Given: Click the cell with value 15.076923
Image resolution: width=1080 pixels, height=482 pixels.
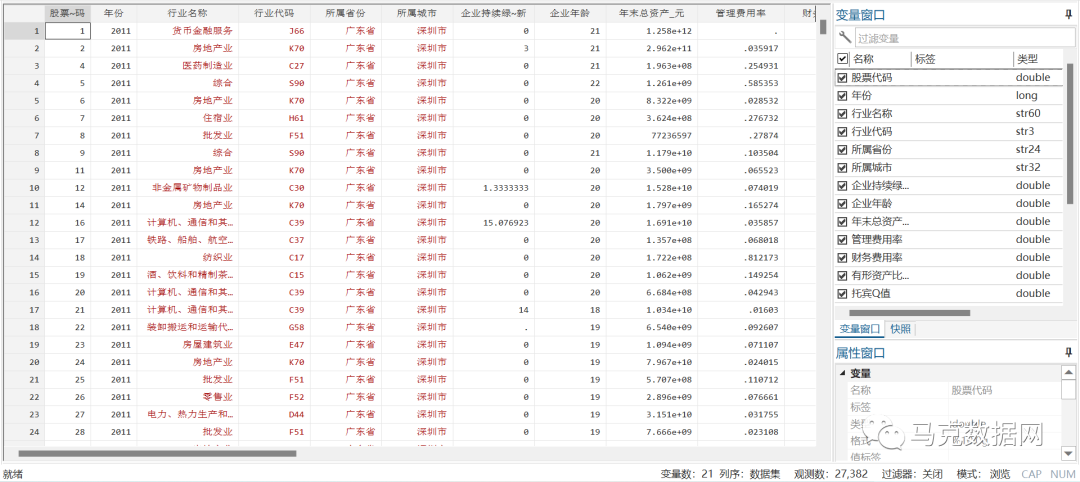Looking at the screenshot, I should click(493, 222).
